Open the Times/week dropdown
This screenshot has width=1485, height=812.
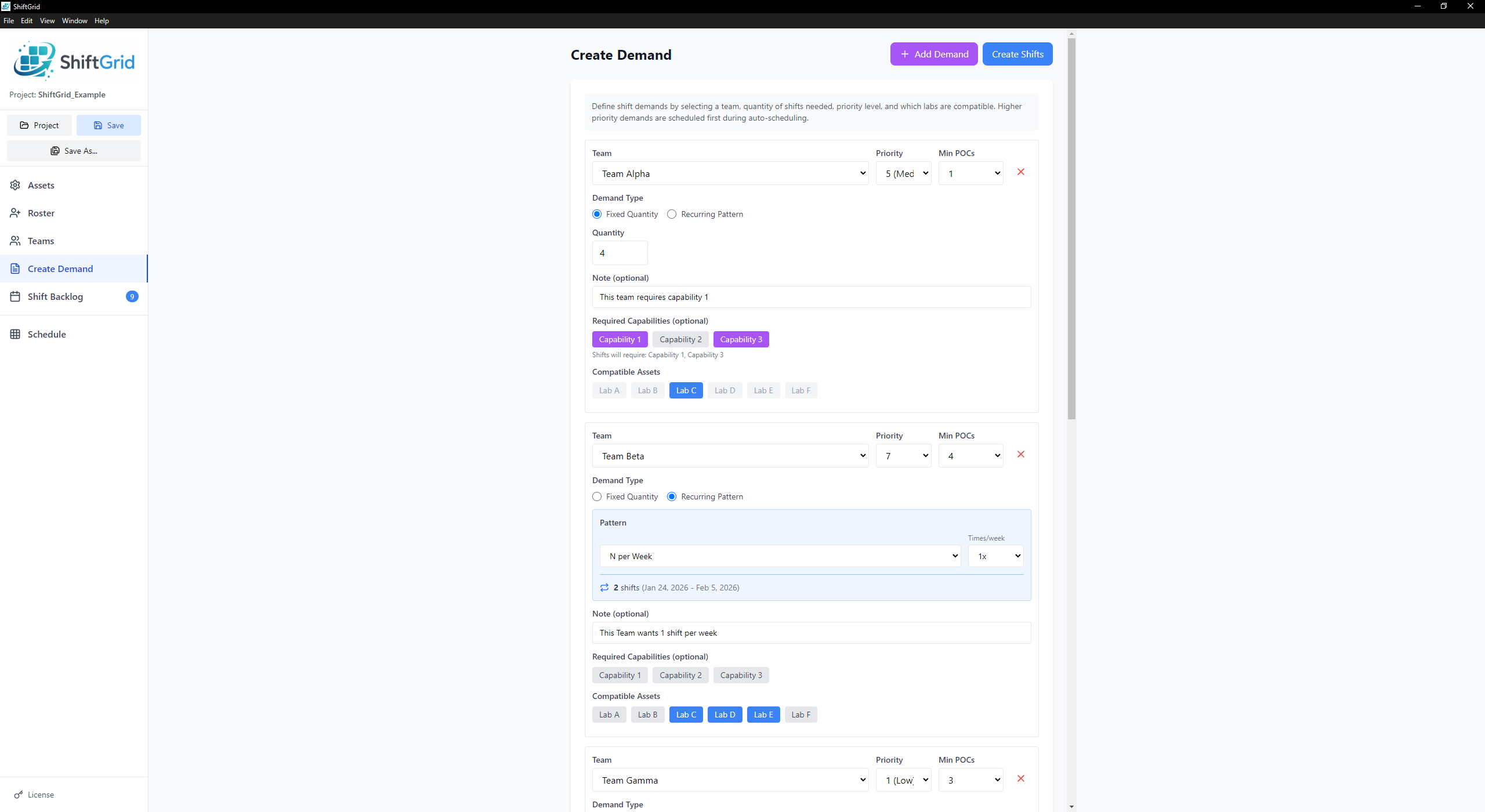995,556
